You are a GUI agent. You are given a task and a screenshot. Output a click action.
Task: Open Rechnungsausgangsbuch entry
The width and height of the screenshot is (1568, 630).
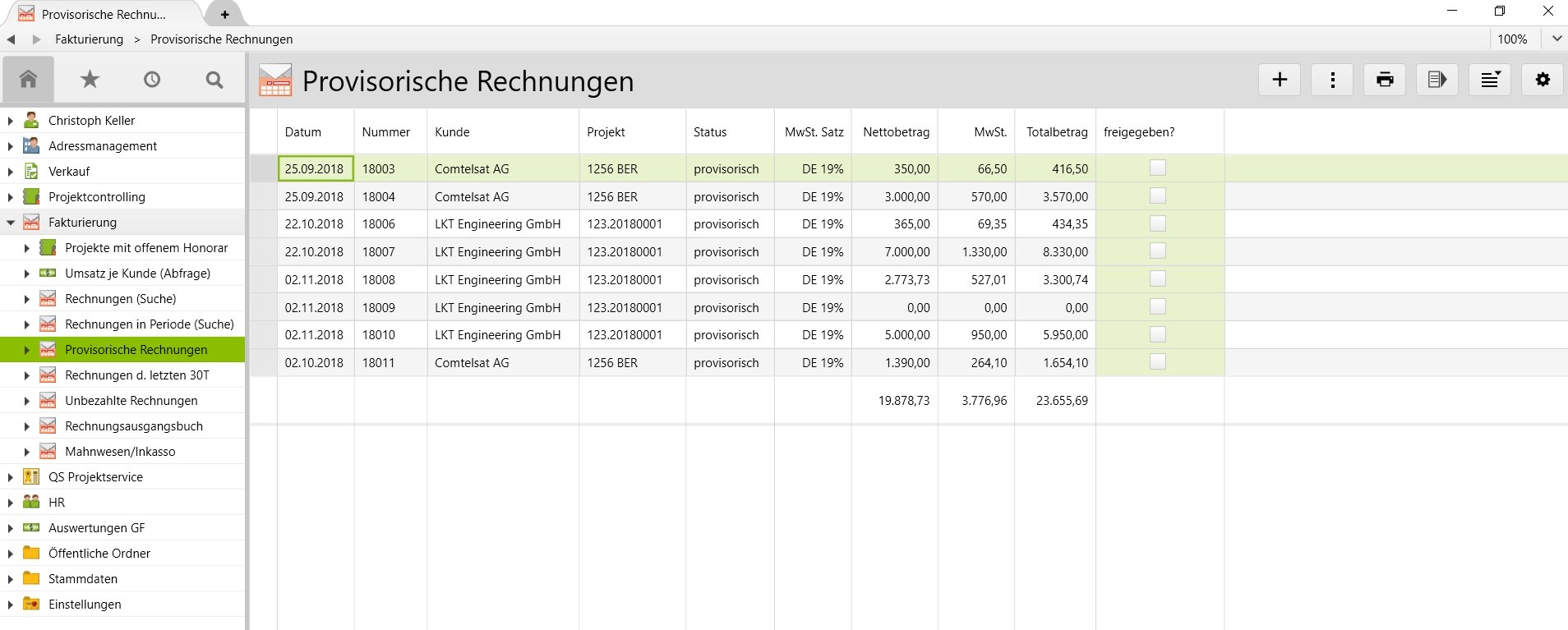pyautogui.click(x=134, y=425)
